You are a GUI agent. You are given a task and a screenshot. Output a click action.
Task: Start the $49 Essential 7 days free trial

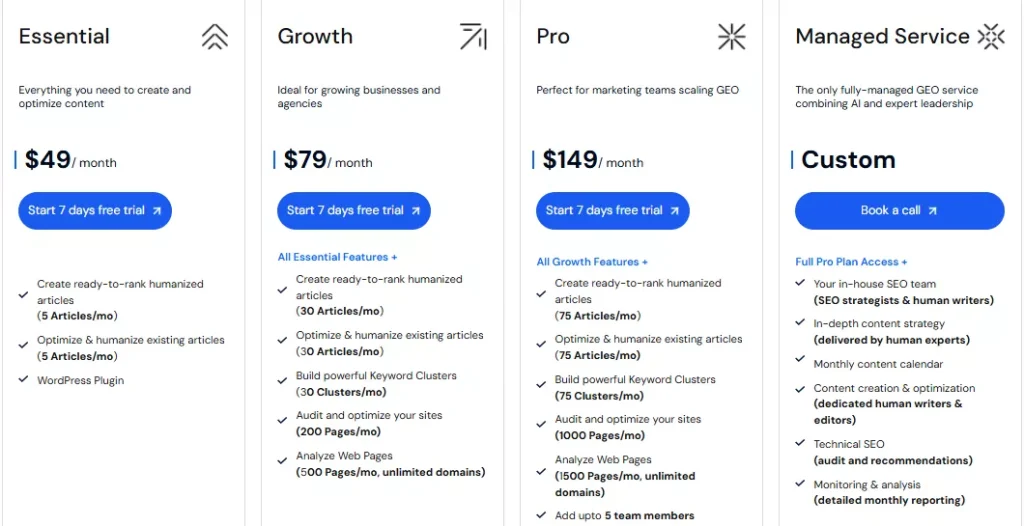tap(95, 211)
